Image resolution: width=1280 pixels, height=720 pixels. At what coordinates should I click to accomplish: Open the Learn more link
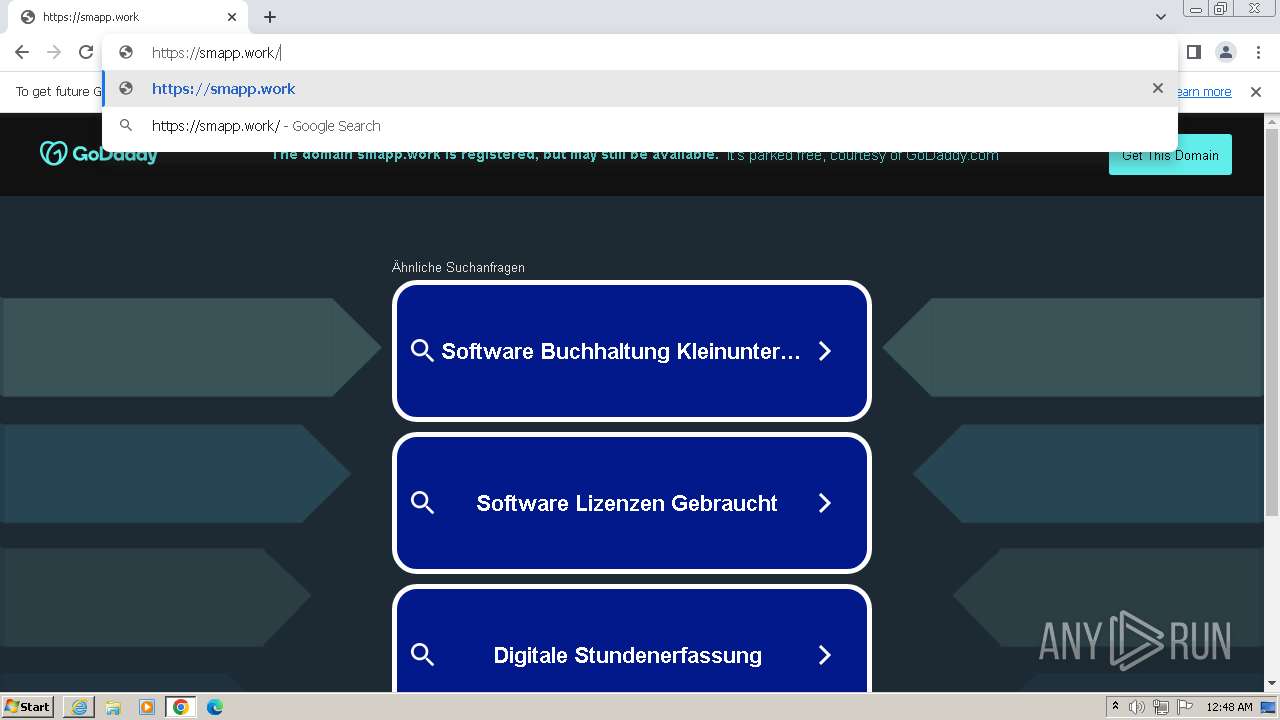(x=1205, y=92)
